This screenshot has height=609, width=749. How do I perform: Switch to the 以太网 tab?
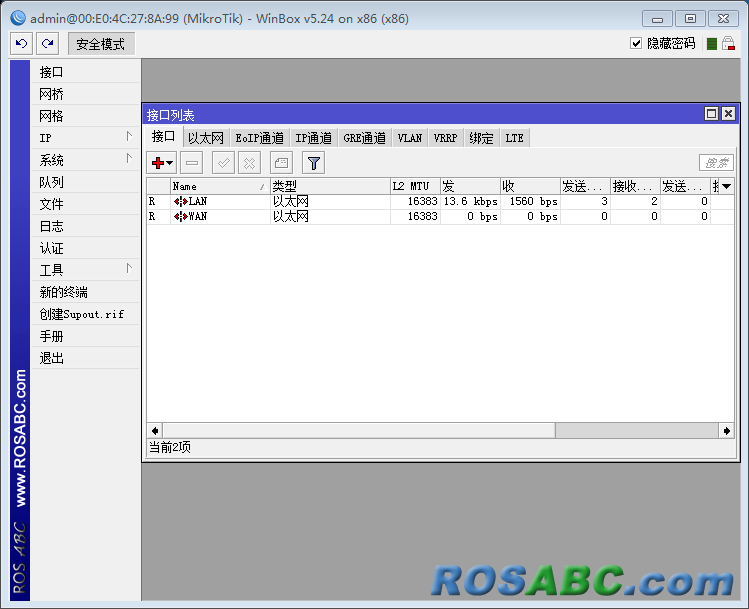pyautogui.click(x=206, y=138)
